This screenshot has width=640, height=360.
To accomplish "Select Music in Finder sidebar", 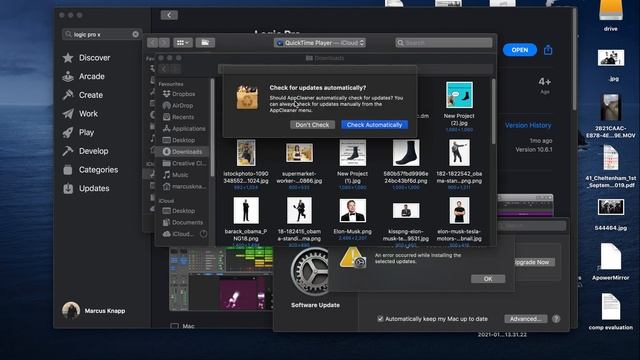I will point(176,175).
